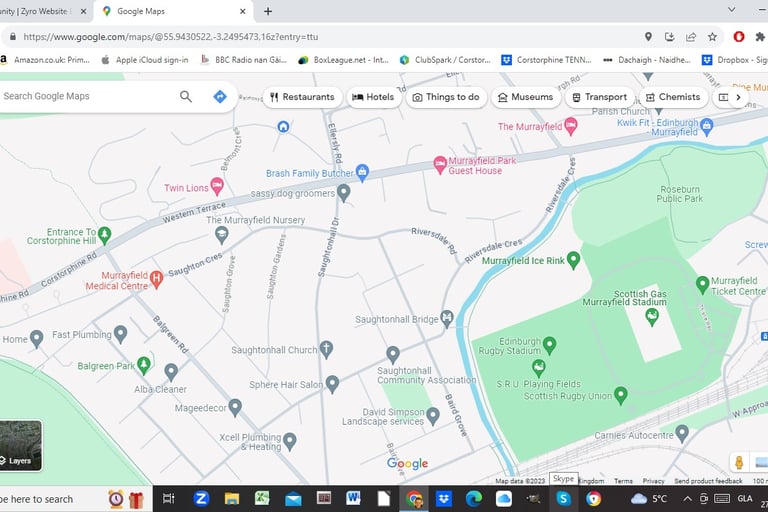
Task: Select the Murrayfield Medical Centre marker
Action: coord(156,279)
